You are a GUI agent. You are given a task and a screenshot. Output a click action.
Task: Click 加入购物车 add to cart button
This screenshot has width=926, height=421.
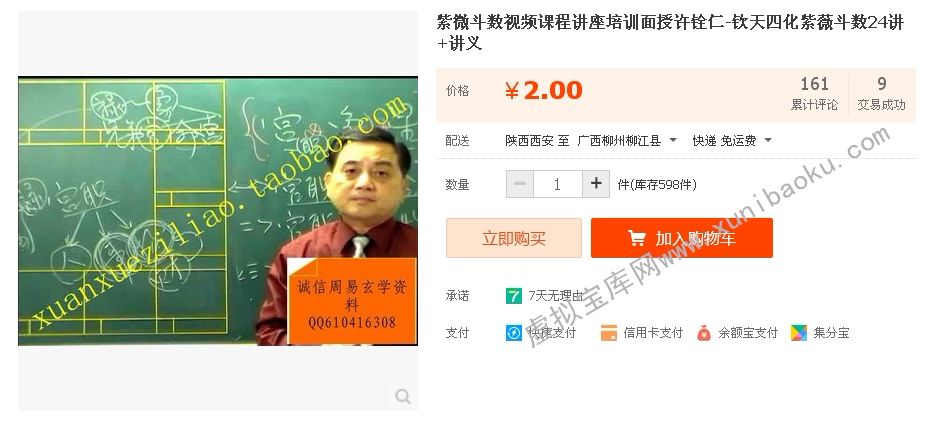click(682, 238)
